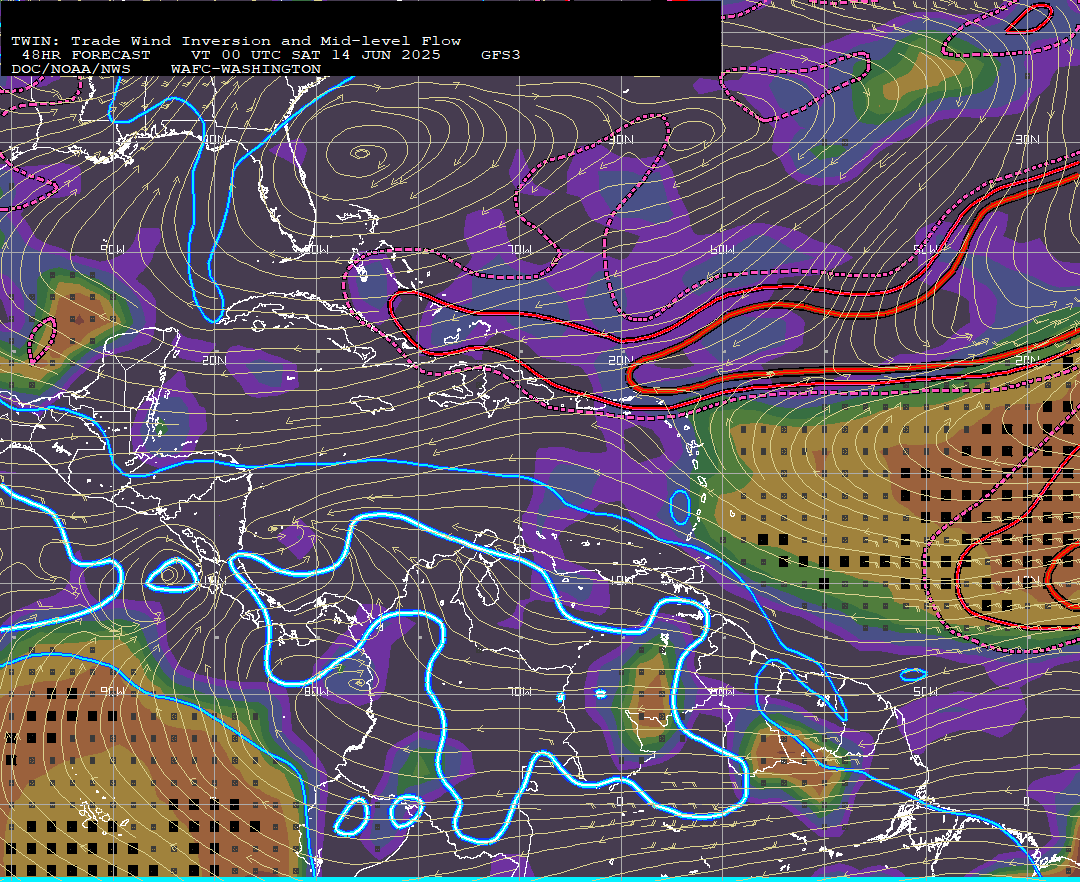The width and height of the screenshot is (1080, 882).
Task: Click the "DOC/NOAA/NWS" source text
Action: click(71, 70)
